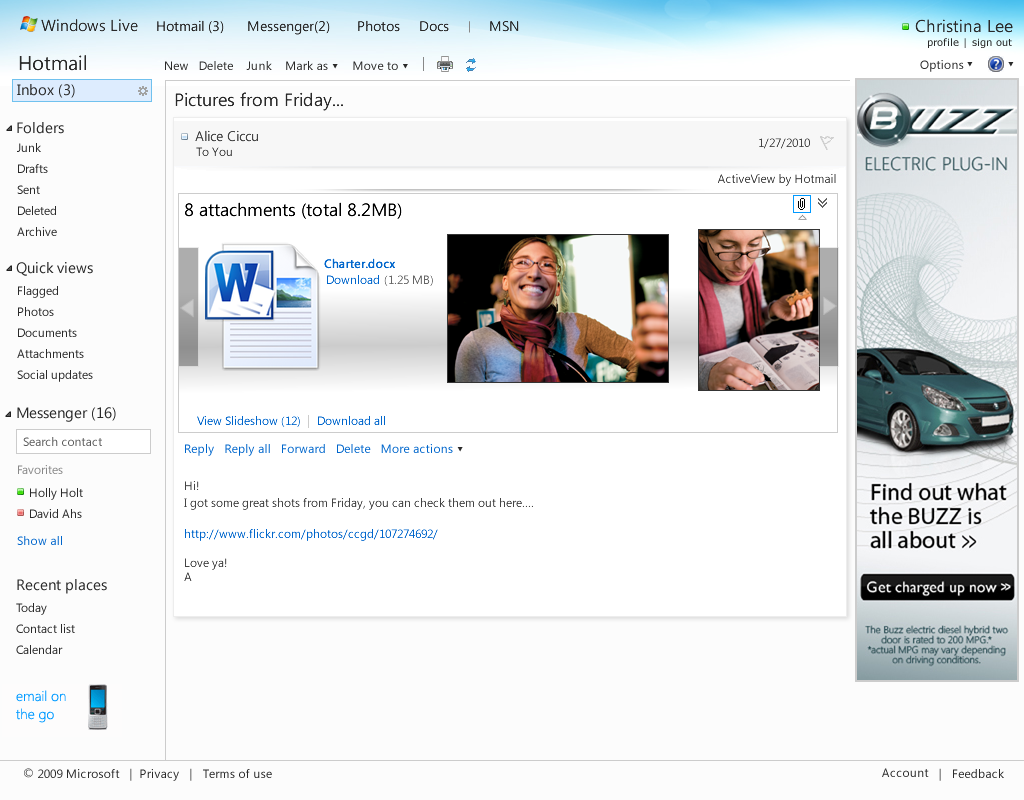The width and height of the screenshot is (1024, 800).
Task: Open the Drafts folder
Action: click(33, 169)
